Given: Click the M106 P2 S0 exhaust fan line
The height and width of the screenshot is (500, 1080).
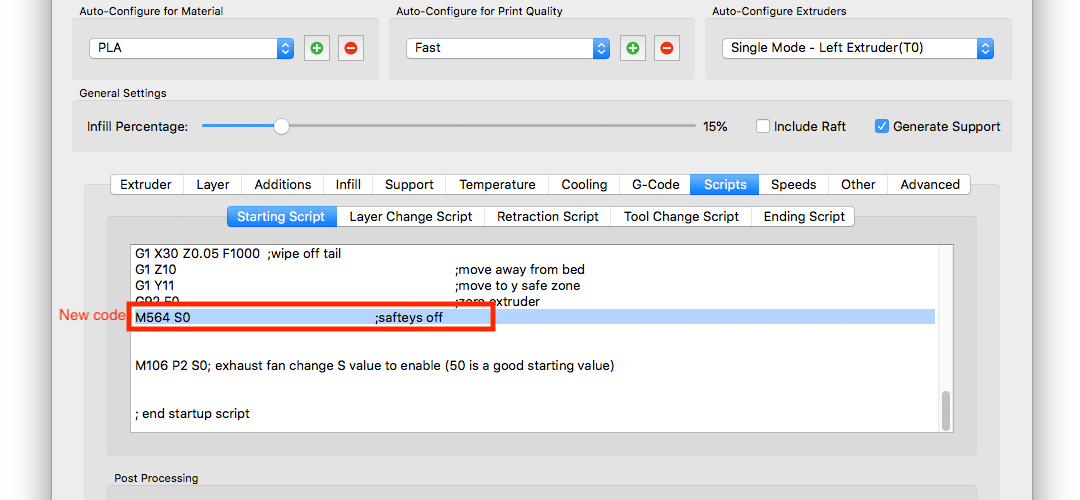Looking at the screenshot, I should point(374,366).
